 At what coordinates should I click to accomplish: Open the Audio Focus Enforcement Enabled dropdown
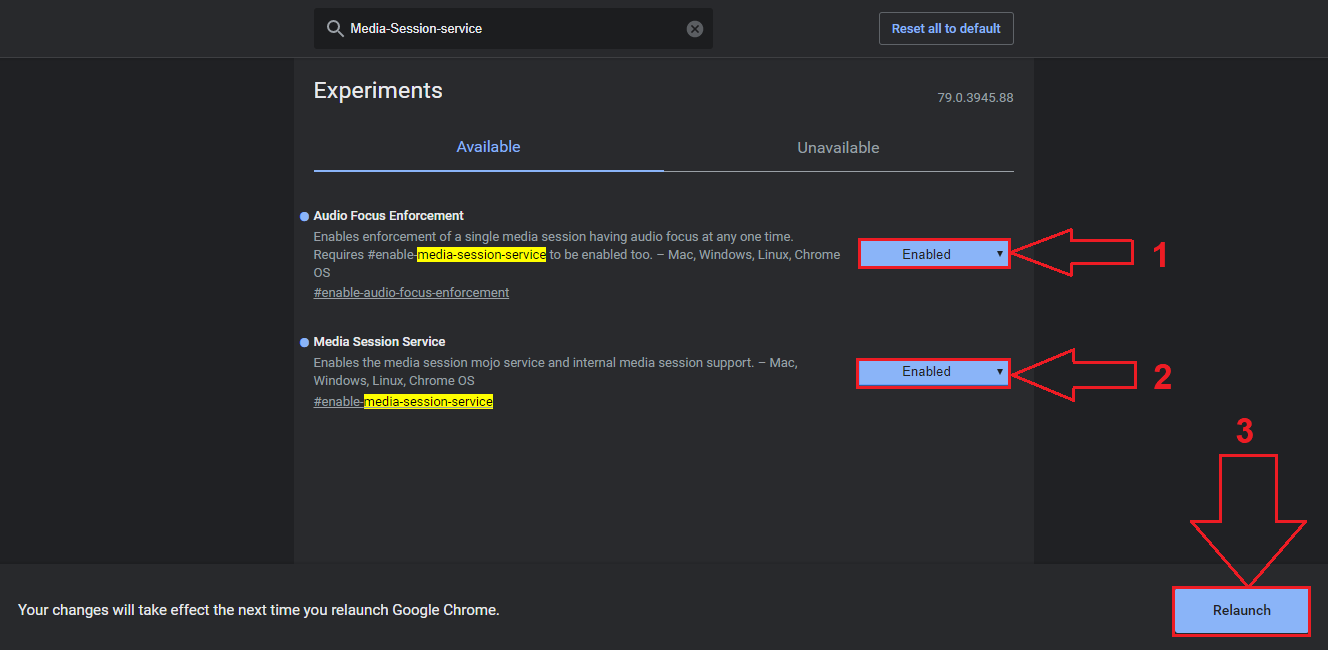coord(933,254)
